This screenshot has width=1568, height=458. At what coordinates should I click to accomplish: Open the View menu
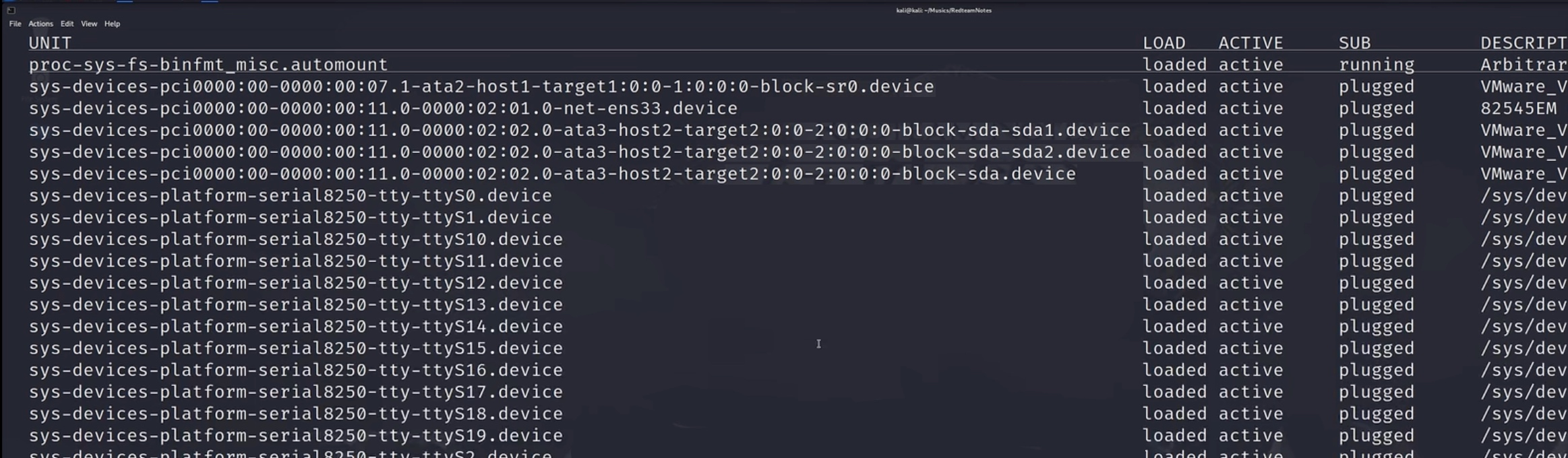click(x=89, y=24)
